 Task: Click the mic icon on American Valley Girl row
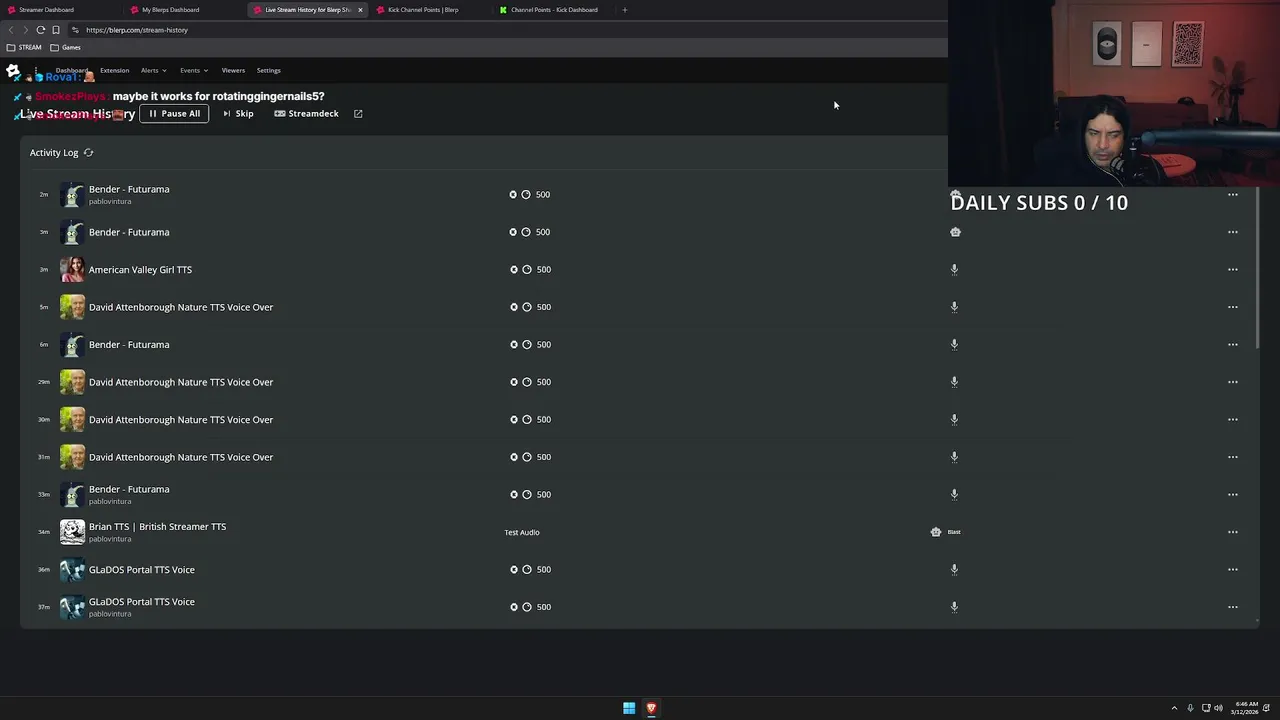(x=954, y=269)
